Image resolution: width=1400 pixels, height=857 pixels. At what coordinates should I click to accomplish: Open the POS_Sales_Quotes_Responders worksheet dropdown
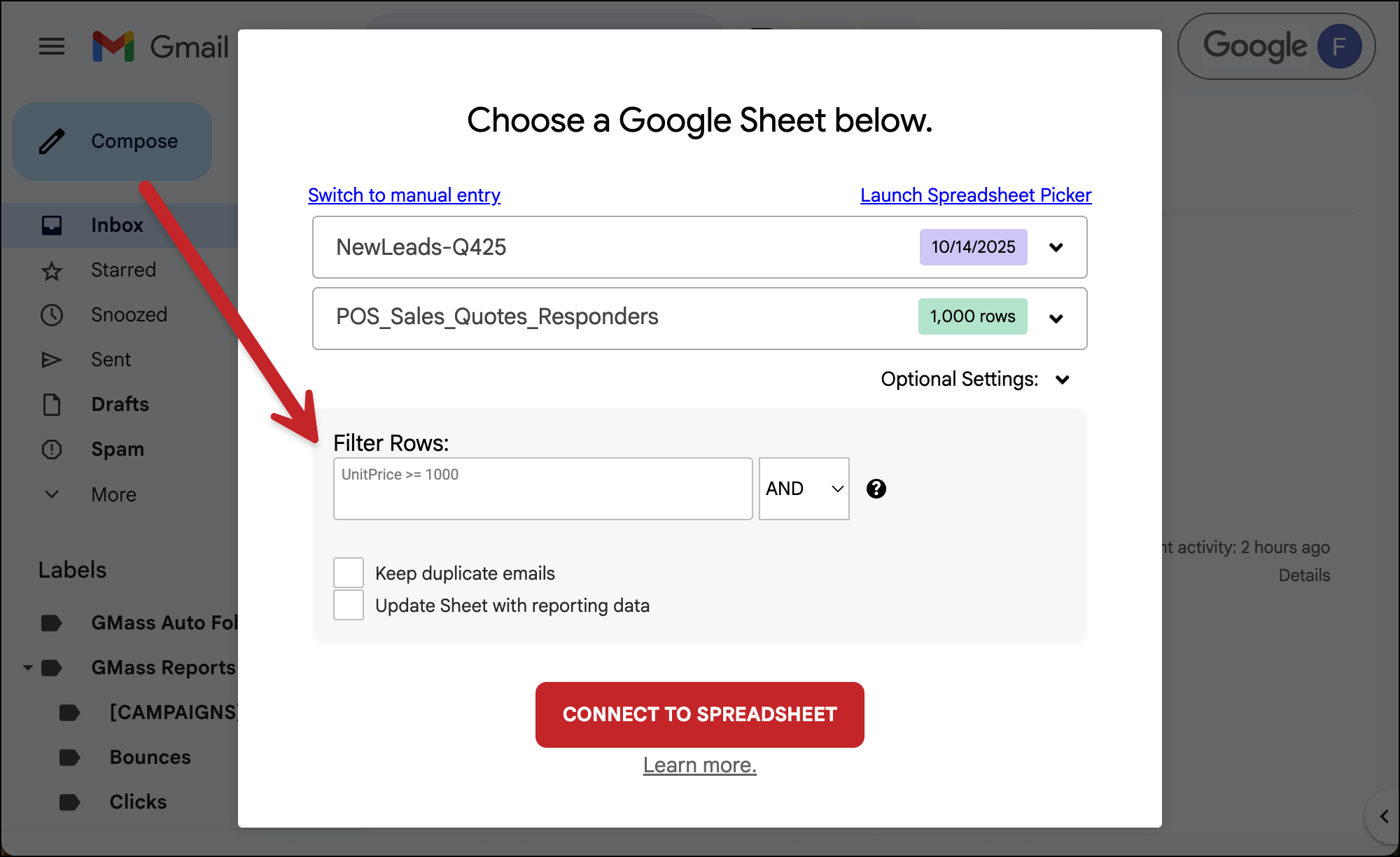1056,319
